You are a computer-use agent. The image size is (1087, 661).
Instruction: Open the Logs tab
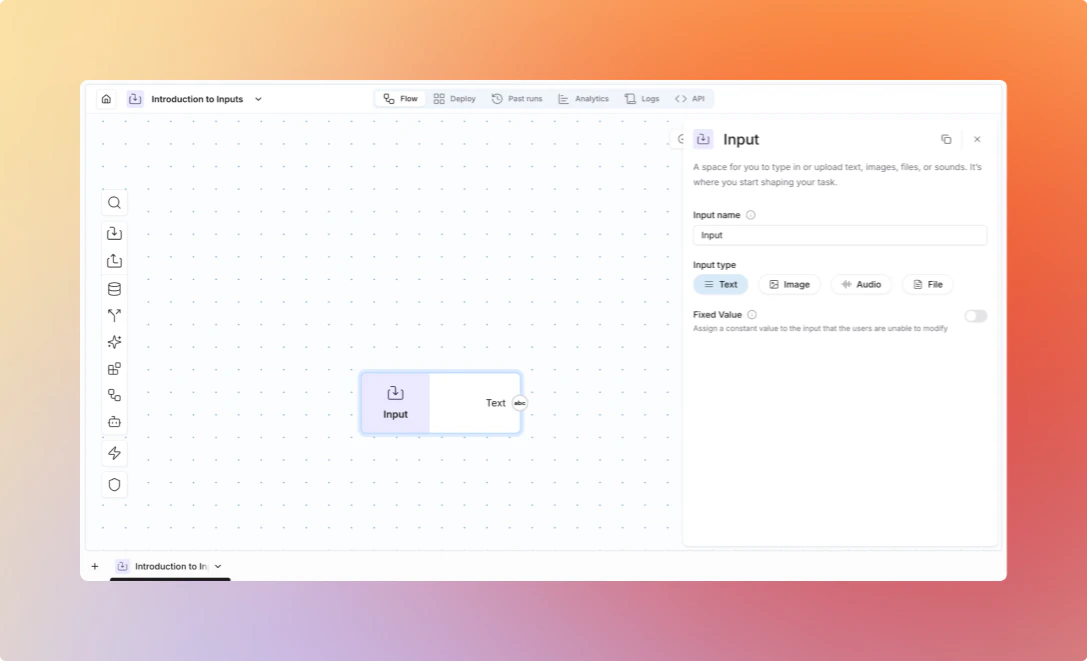tap(642, 99)
